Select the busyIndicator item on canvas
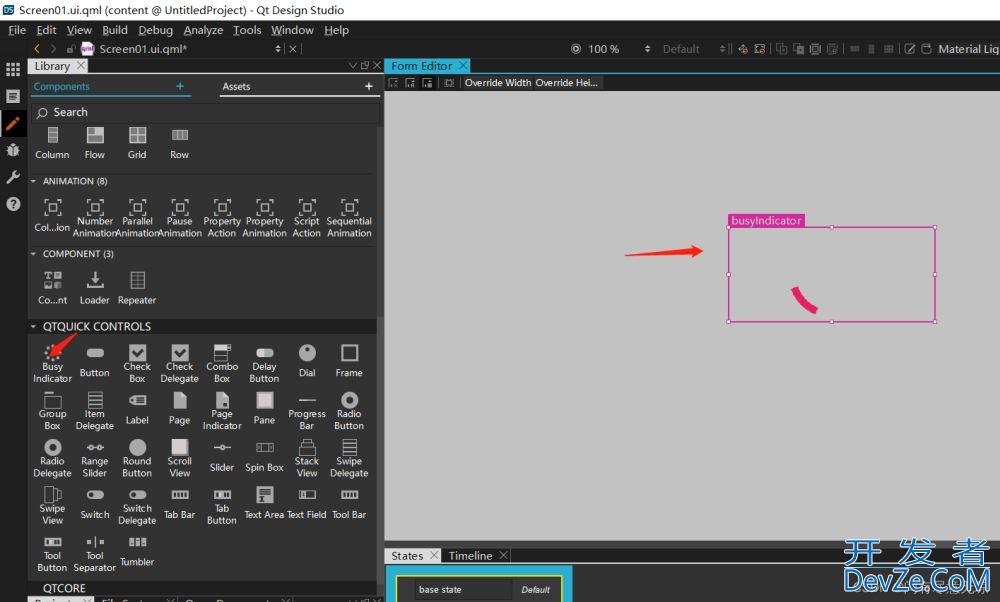The image size is (1000, 602). [832, 274]
